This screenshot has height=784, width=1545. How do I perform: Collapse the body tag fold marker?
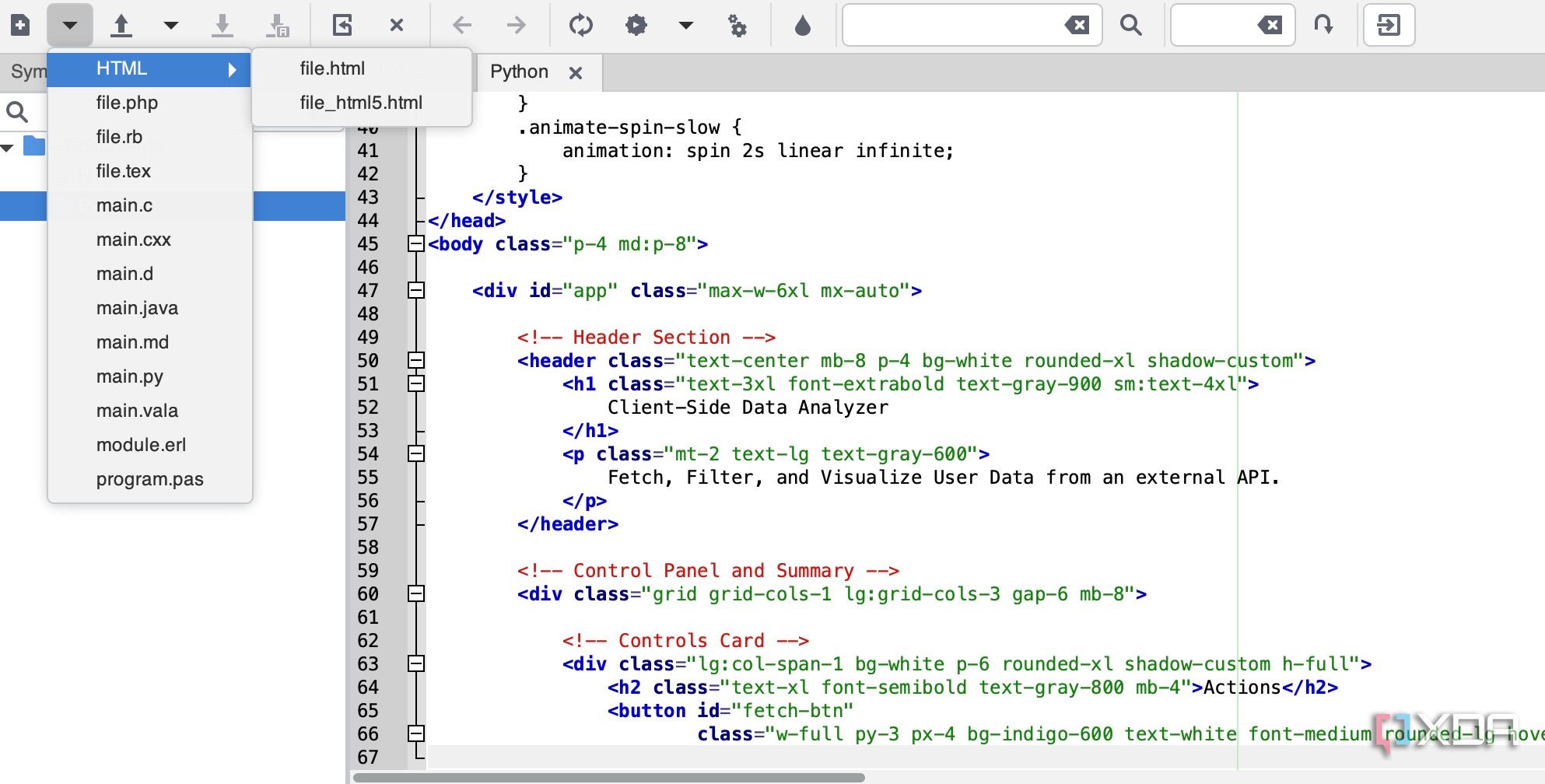[416, 243]
